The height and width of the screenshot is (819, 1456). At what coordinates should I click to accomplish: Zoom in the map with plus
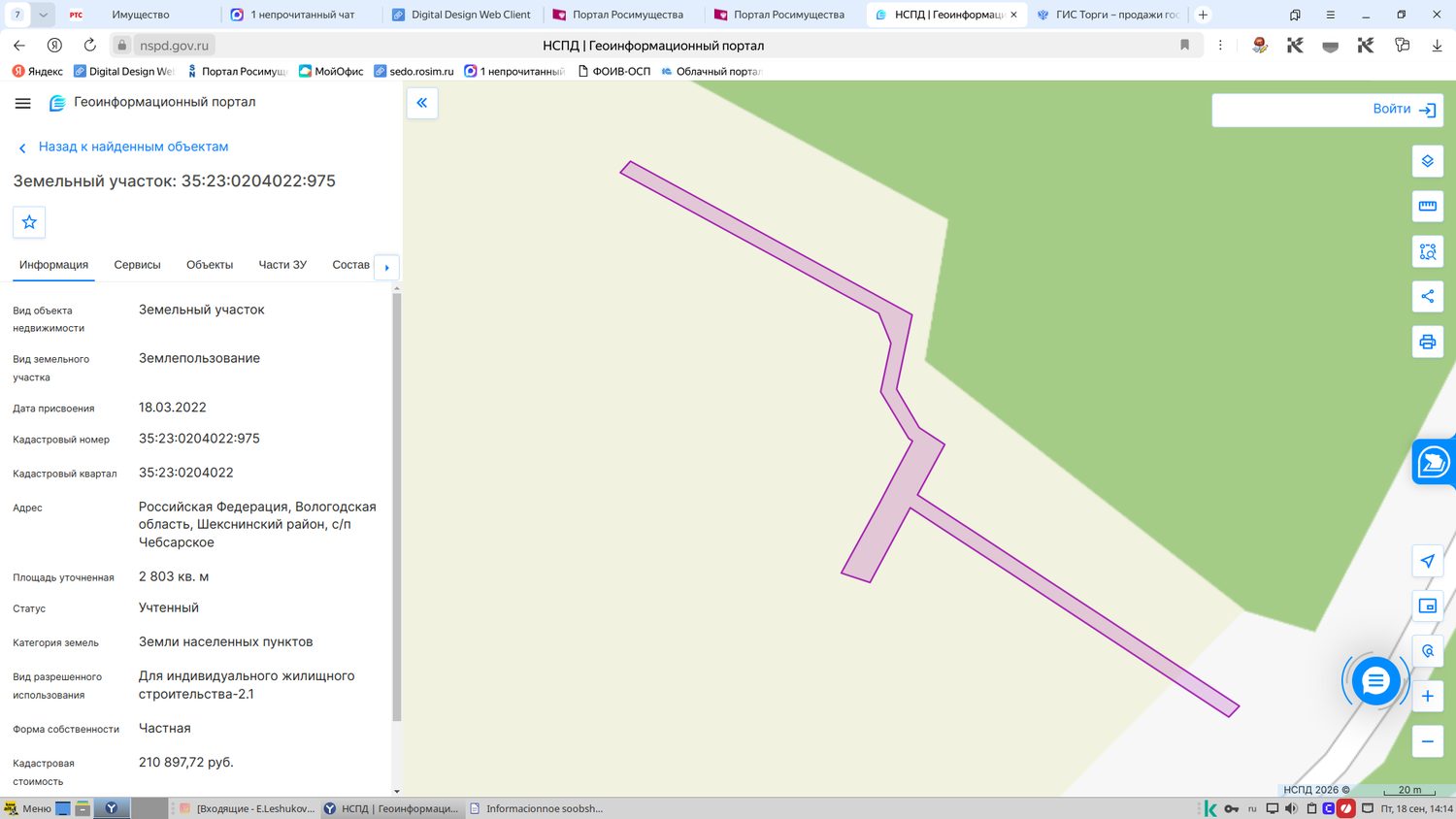click(1427, 696)
